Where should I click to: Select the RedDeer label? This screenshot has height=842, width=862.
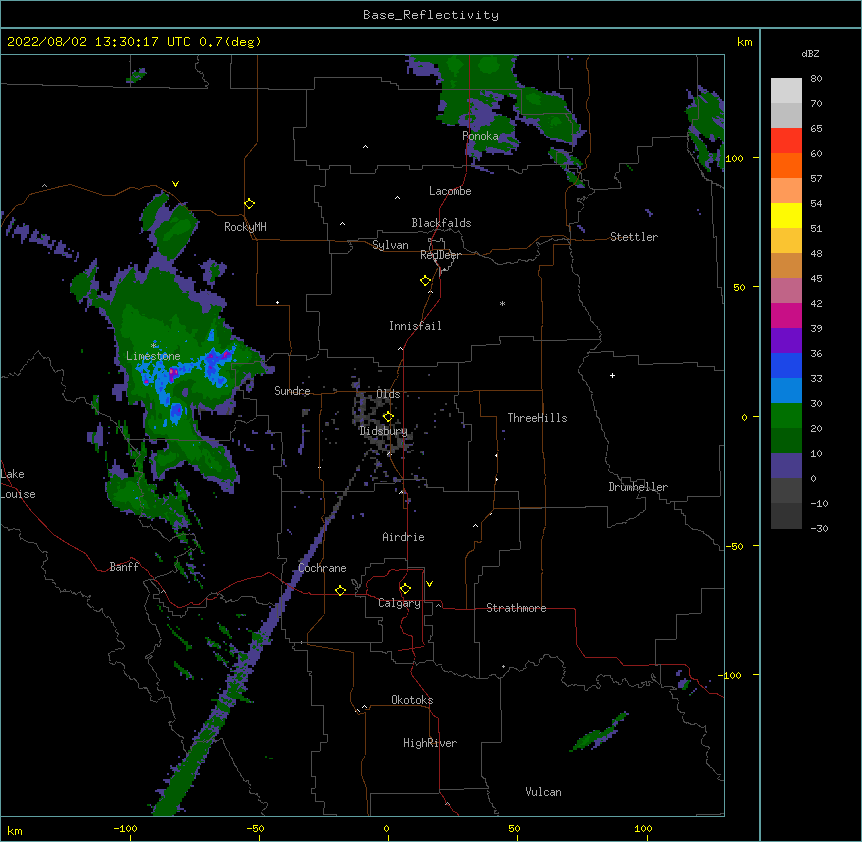pyautogui.click(x=440, y=255)
